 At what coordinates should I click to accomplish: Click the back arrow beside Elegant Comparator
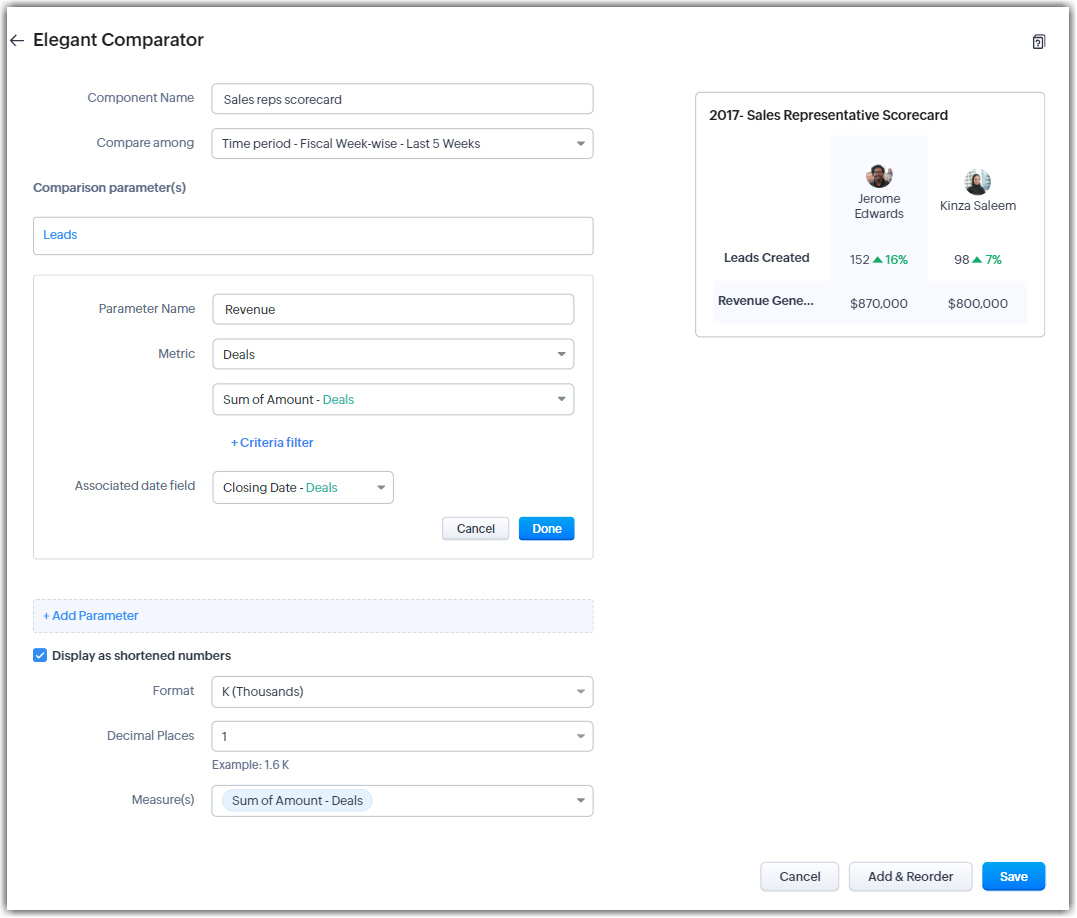coord(16,41)
